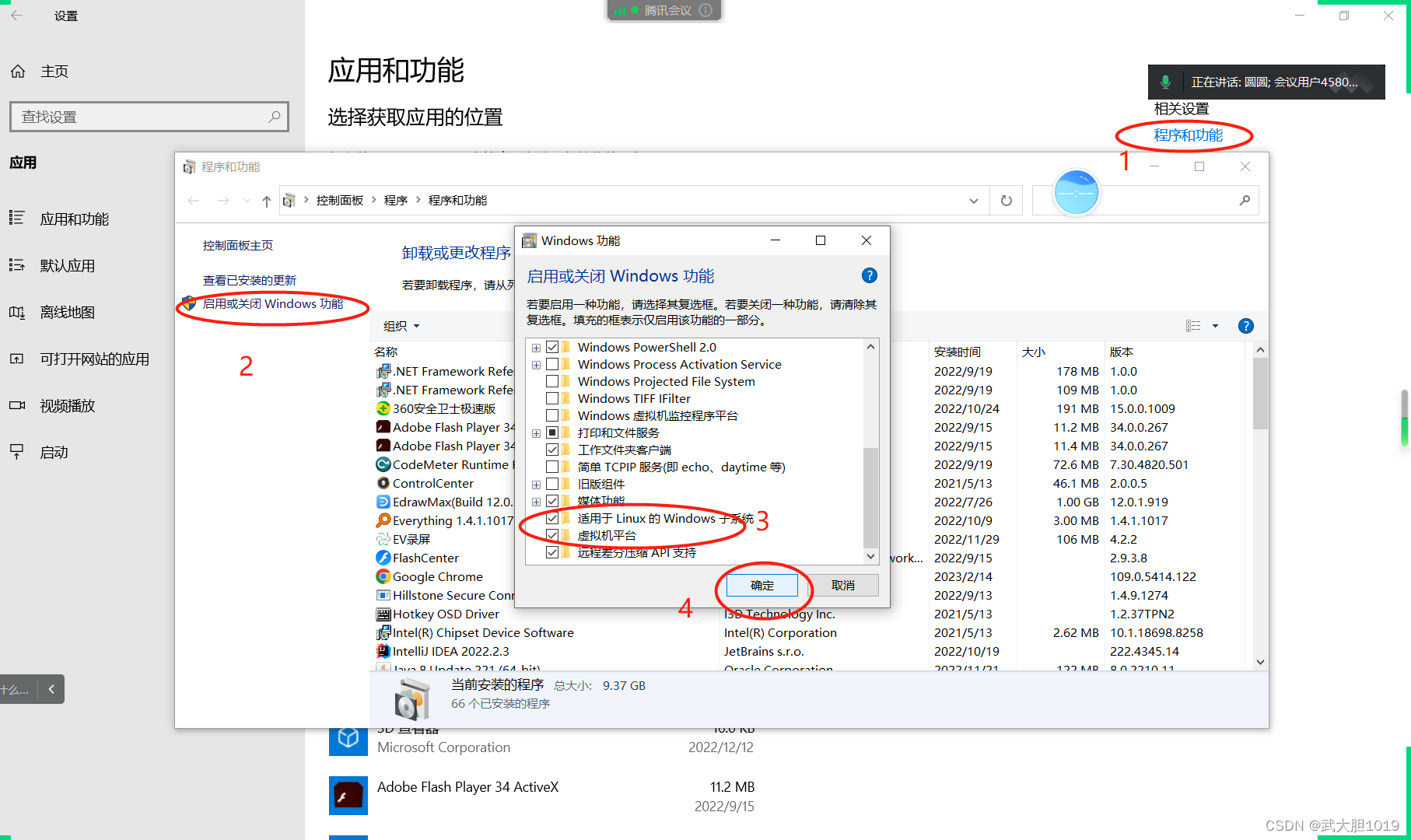Select 可打开网站的应用 in Settings sidebar
Image resolution: width=1411 pixels, height=840 pixels.
pyautogui.click(x=95, y=359)
